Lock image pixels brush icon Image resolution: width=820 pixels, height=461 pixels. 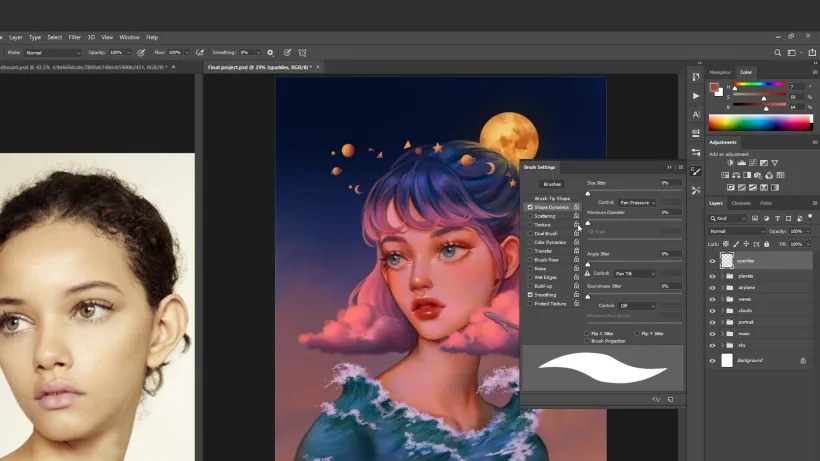coord(736,244)
